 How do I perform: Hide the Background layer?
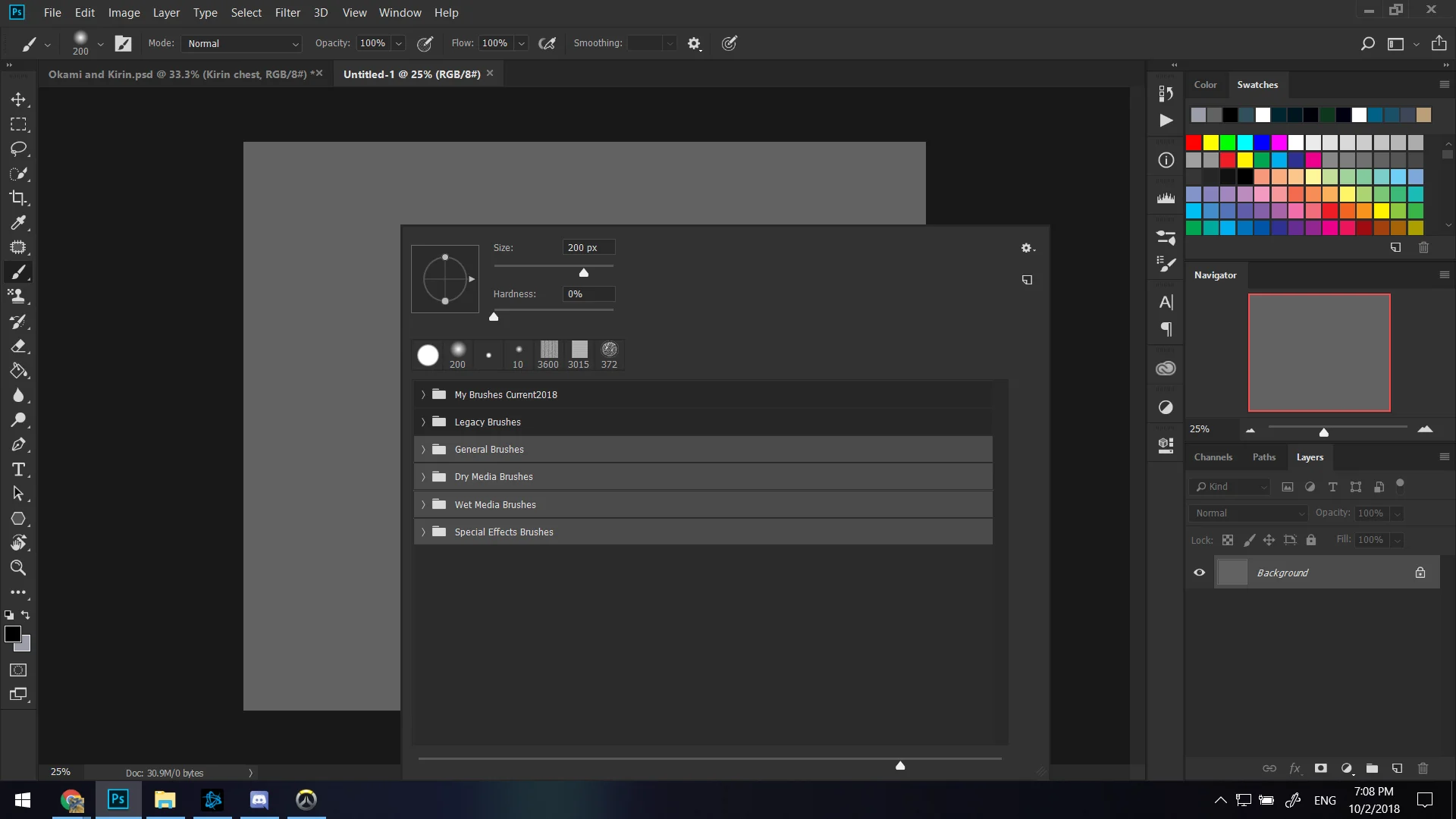pos(1200,573)
